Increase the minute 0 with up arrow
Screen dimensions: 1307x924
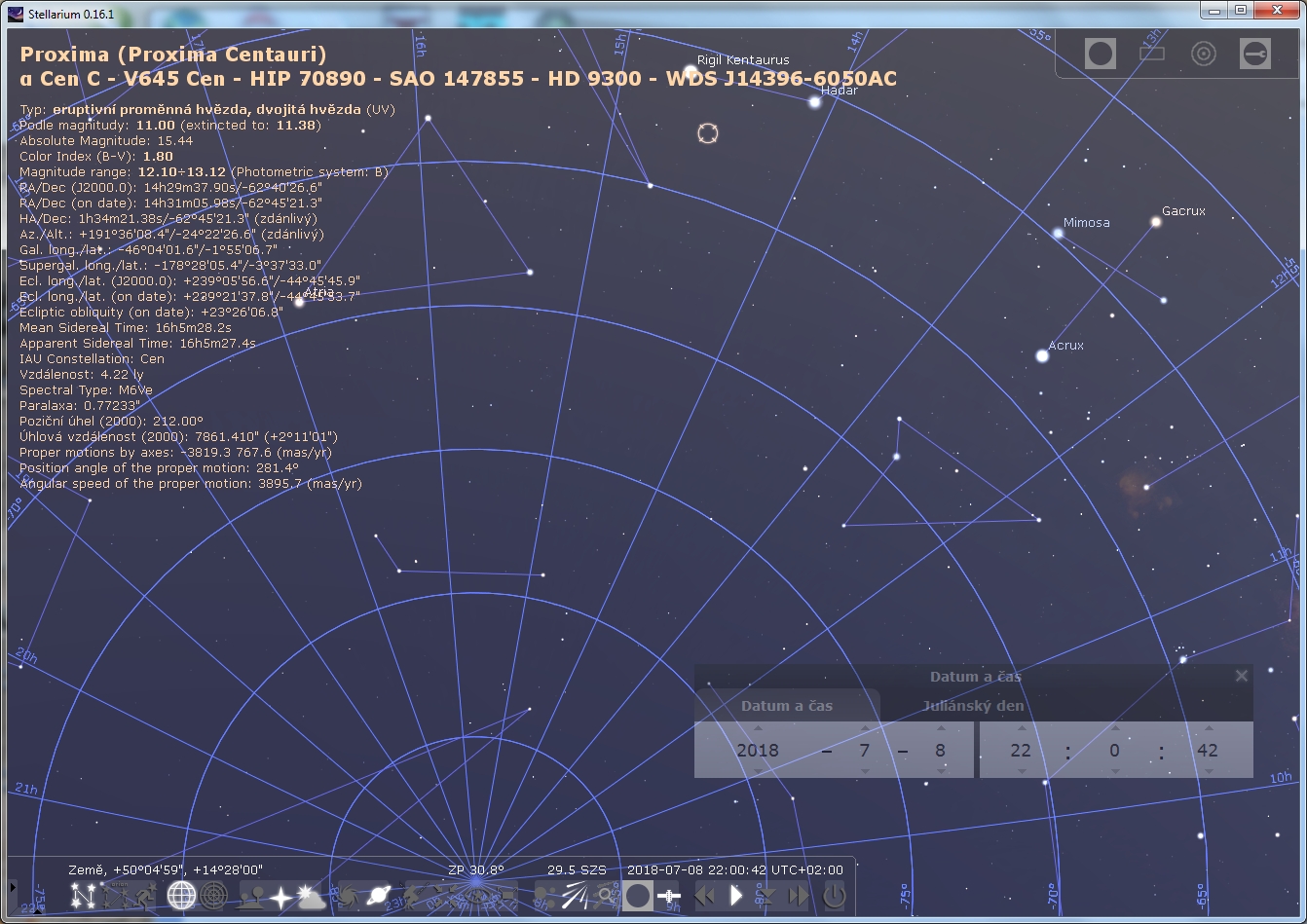1115,728
